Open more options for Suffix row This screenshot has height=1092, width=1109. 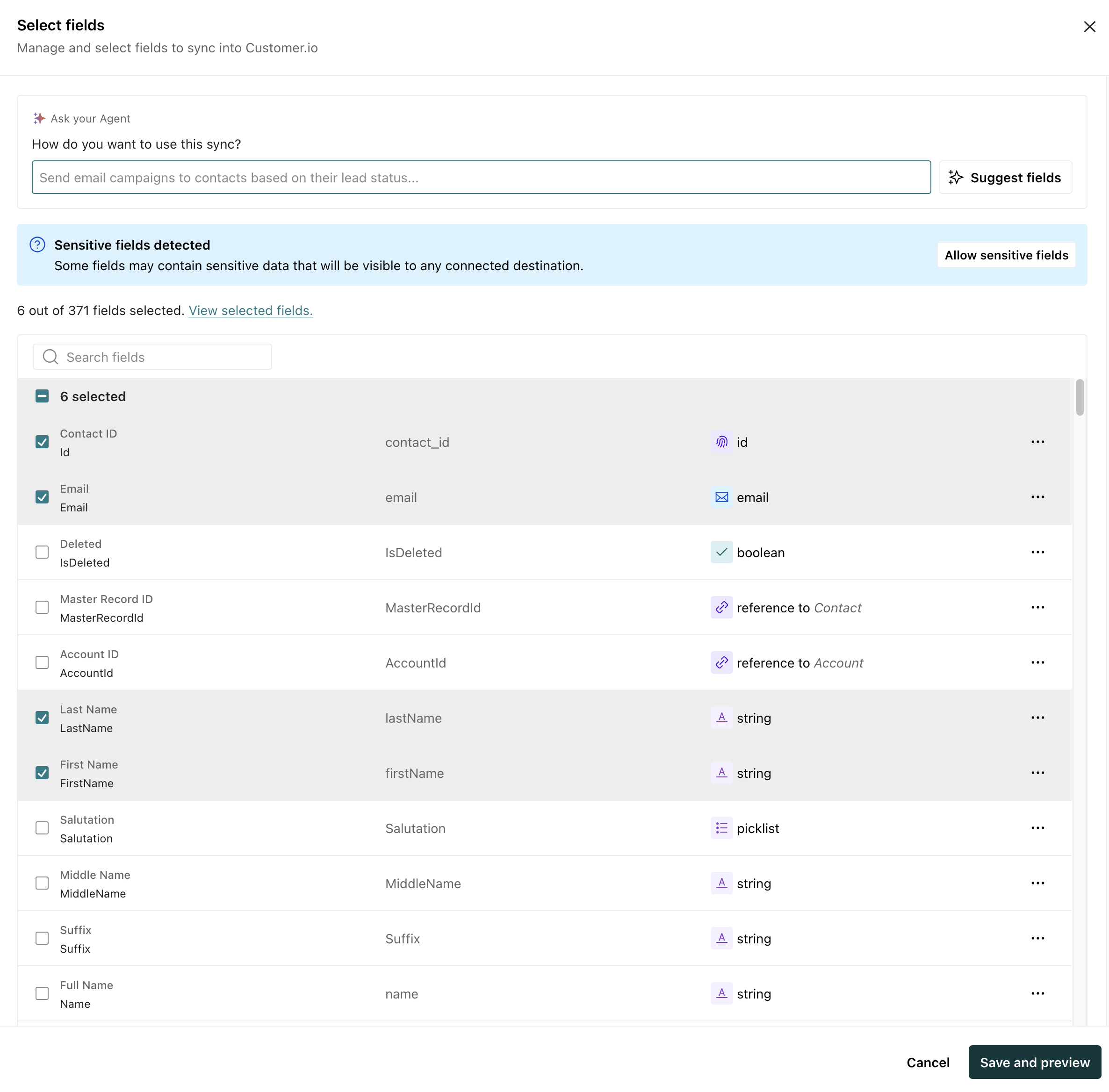pyautogui.click(x=1037, y=938)
